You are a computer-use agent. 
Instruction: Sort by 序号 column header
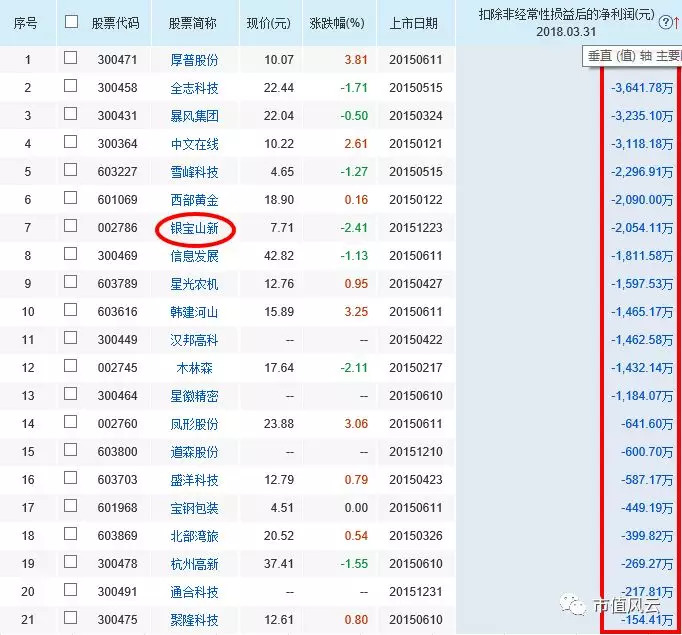26,23
